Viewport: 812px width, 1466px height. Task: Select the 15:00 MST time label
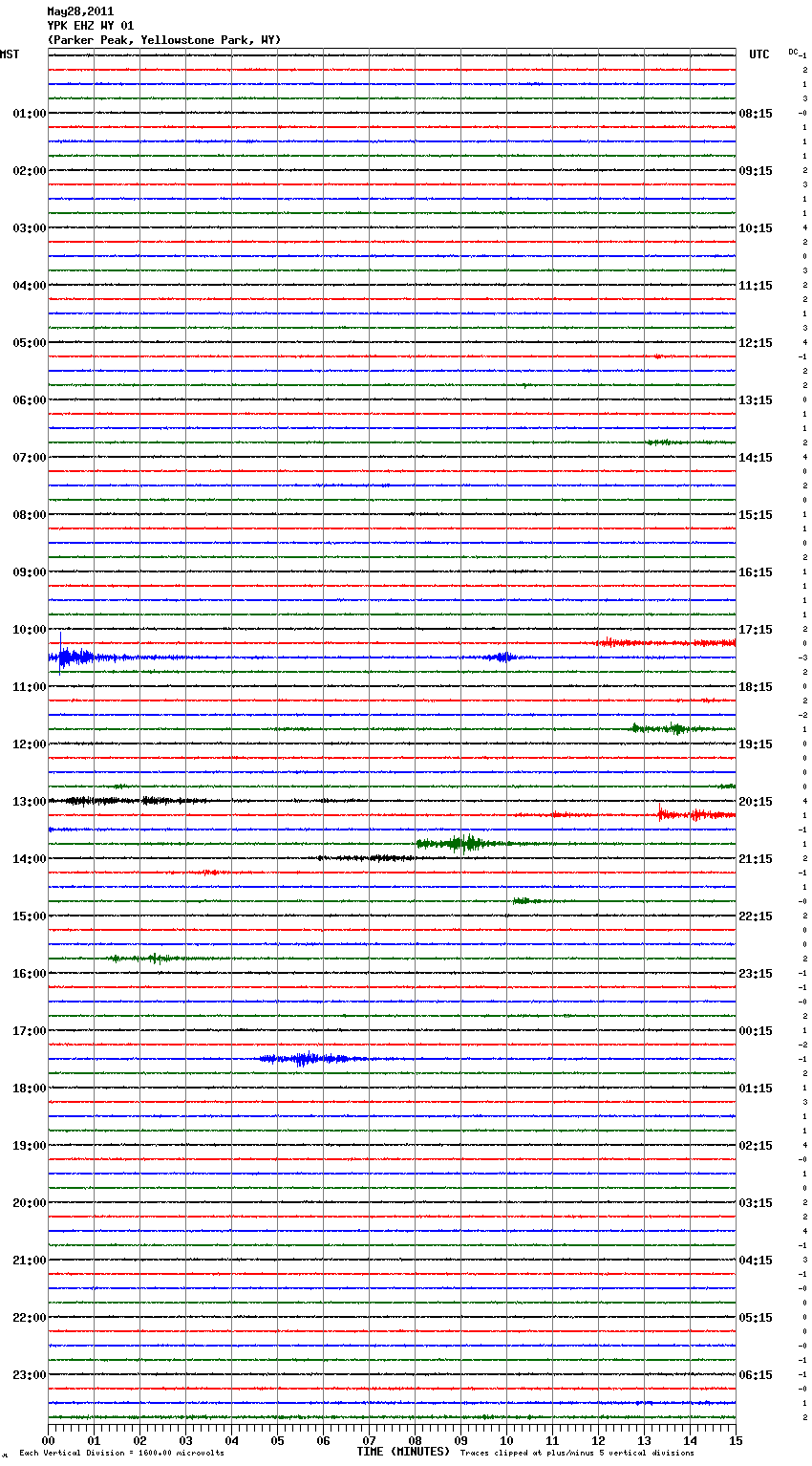(x=29, y=916)
